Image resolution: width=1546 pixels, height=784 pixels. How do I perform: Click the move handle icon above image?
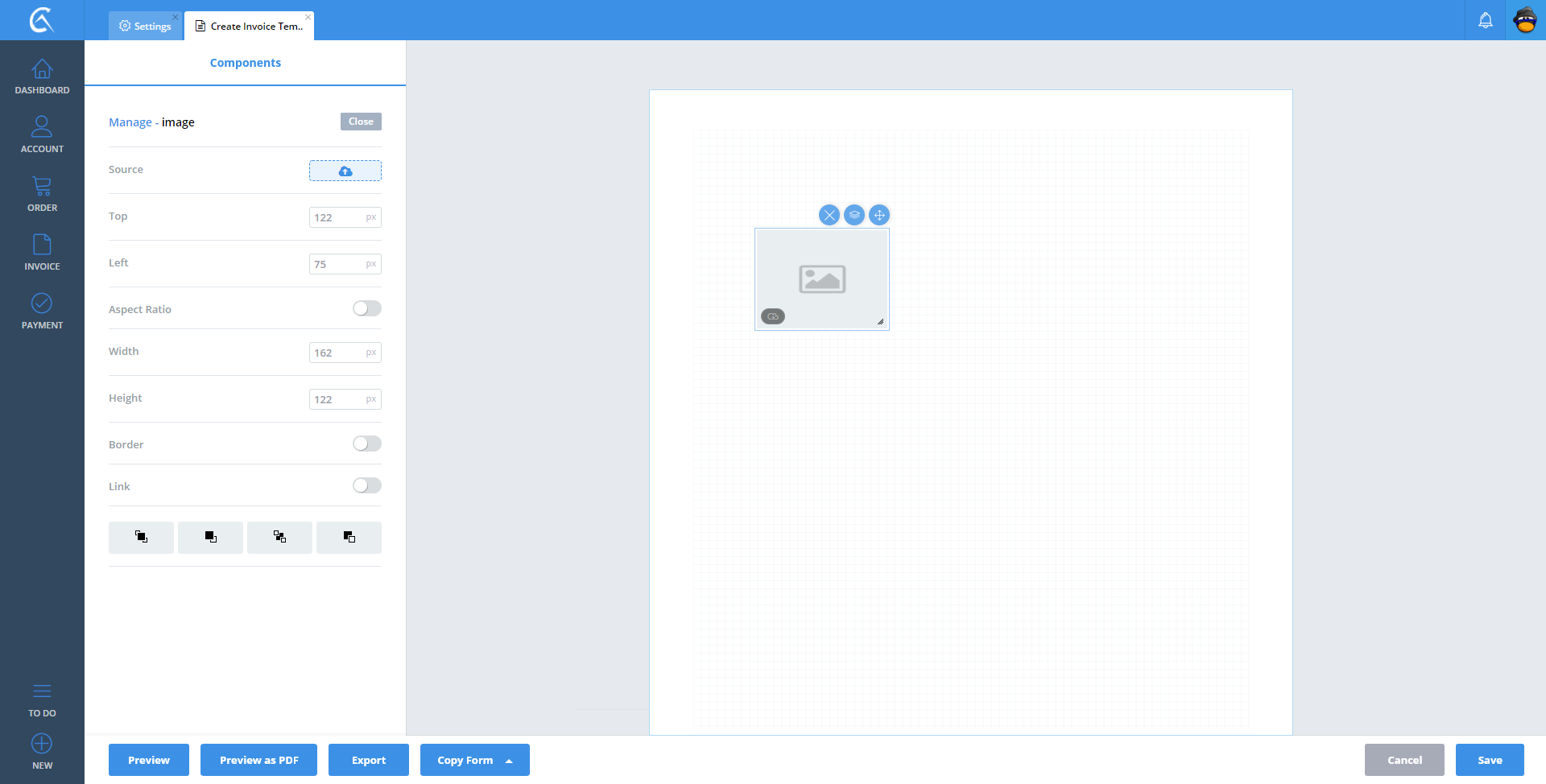879,215
